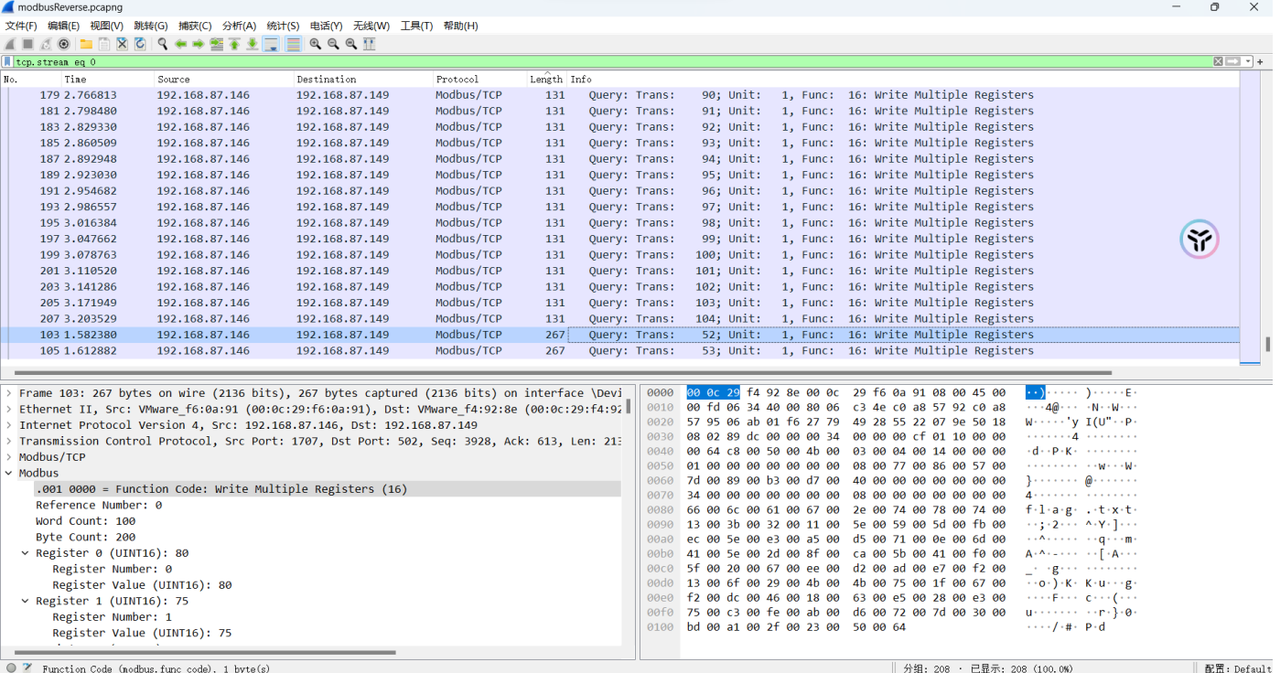Open capture file with folder icon
The image size is (1280, 673).
pyautogui.click(x=86, y=44)
